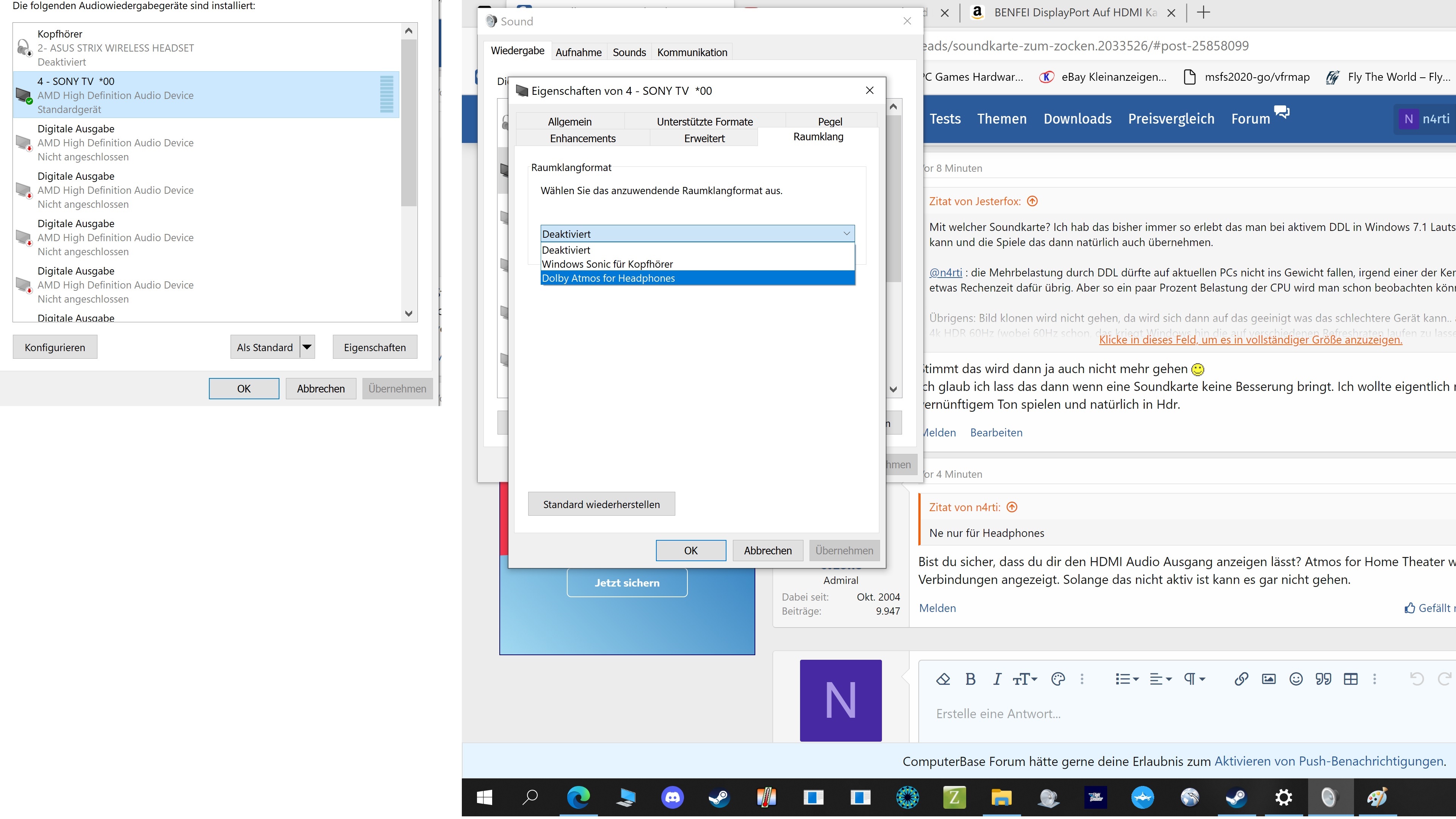The image size is (1456, 819).
Task: Expand the font size dropdown
Action: [x=1025, y=679]
